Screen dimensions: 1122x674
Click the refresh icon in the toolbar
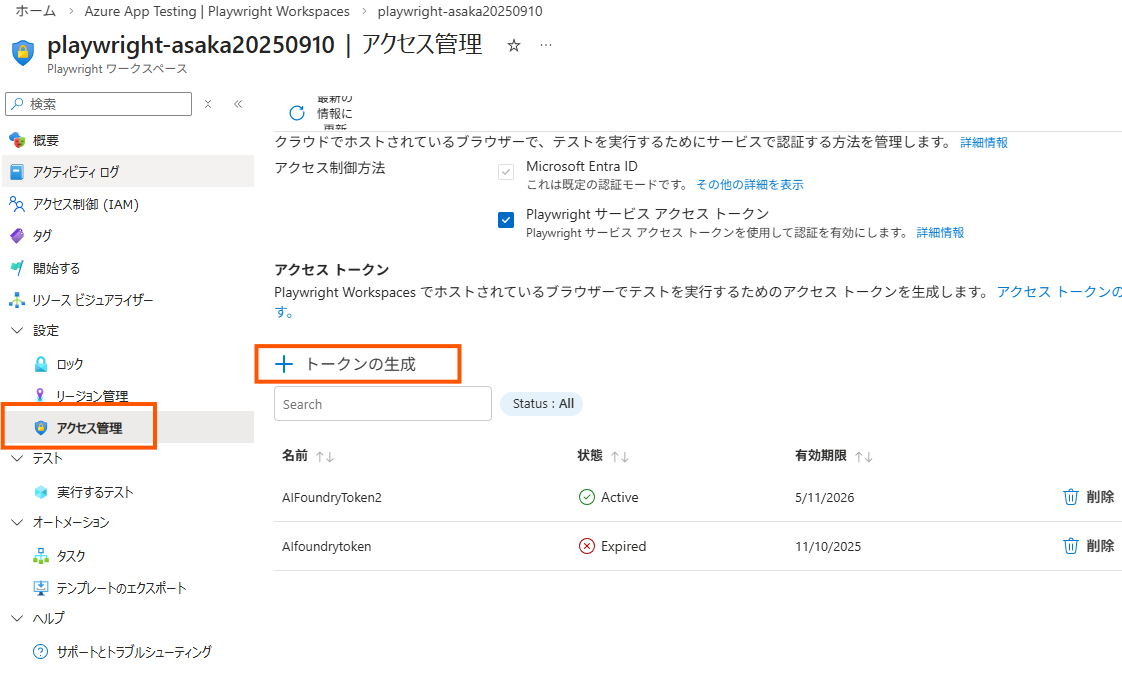click(x=297, y=113)
